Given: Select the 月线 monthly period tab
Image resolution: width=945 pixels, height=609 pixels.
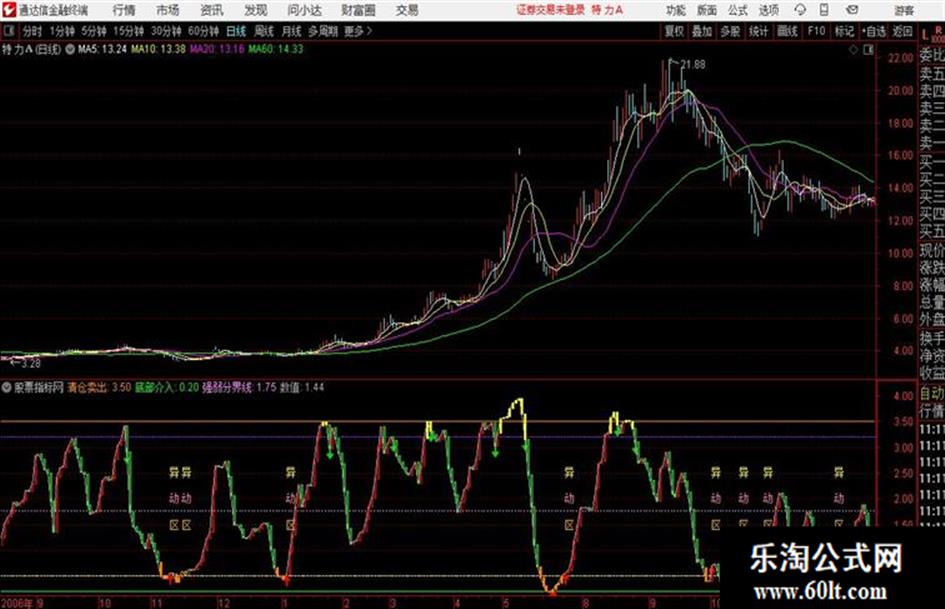Looking at the screenshot, I should [292, 31].
